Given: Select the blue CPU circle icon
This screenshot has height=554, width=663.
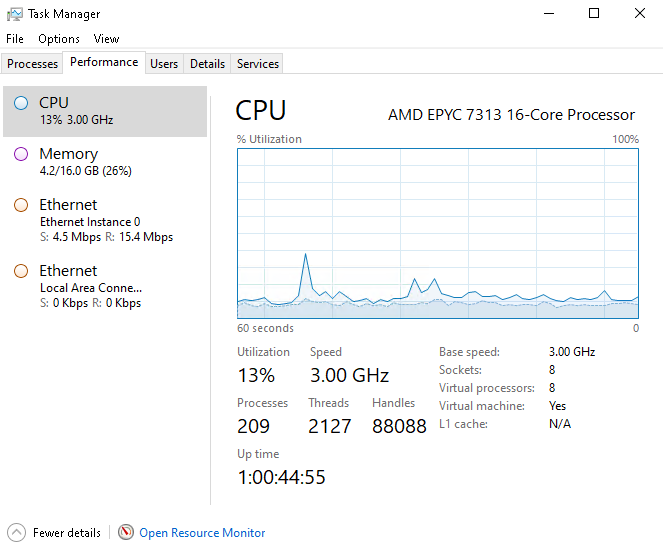Looking at the screenshot, I should click(x=21, y=103).
